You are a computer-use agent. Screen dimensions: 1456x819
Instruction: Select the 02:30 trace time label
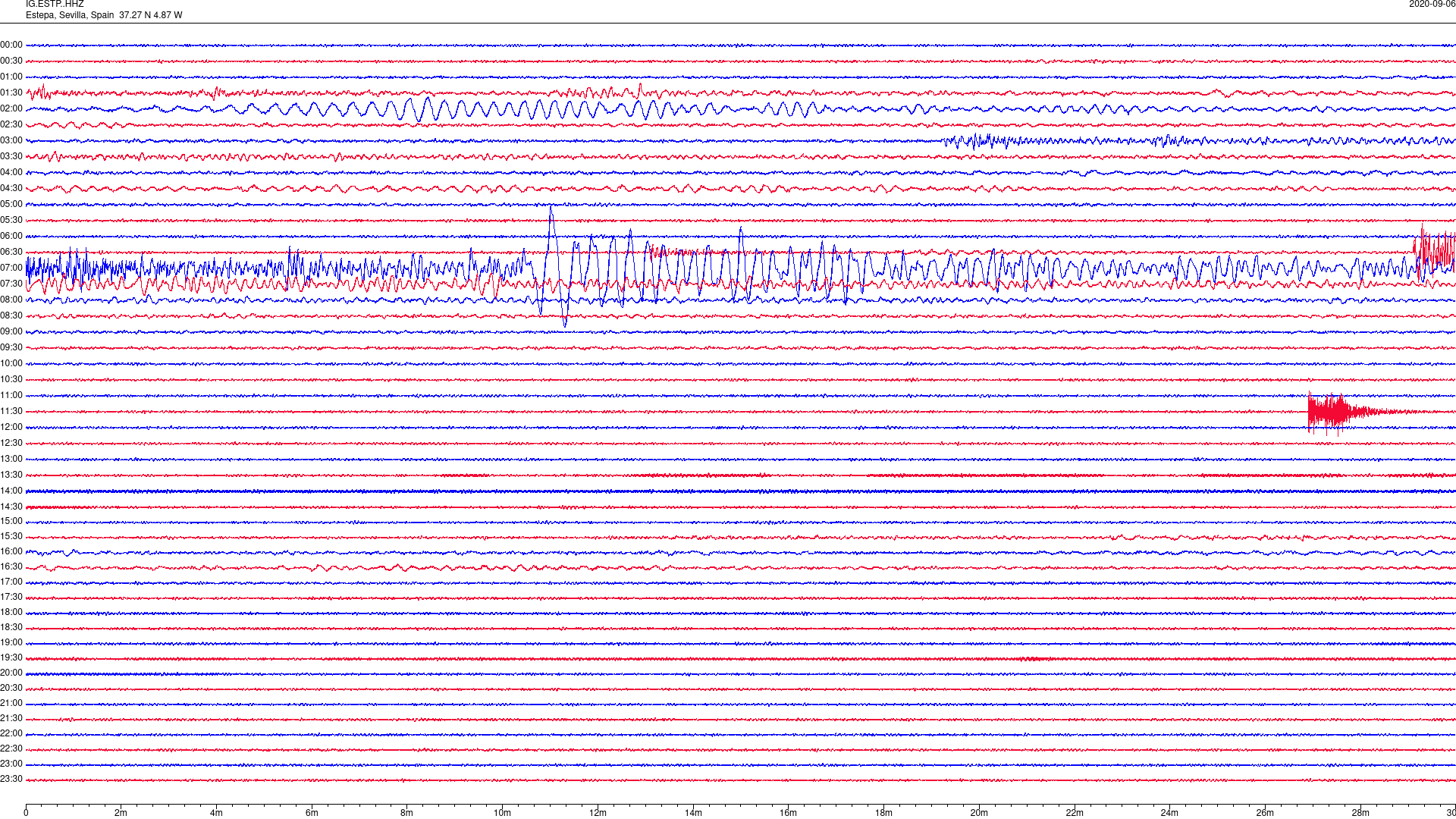(11, 125)
